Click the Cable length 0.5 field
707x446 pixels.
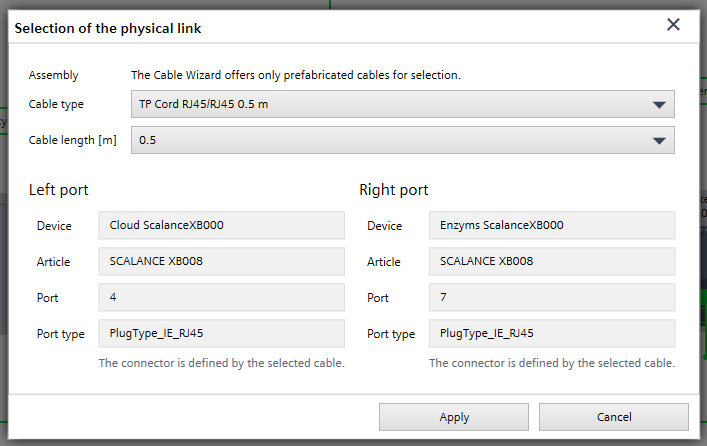[390, 141]
